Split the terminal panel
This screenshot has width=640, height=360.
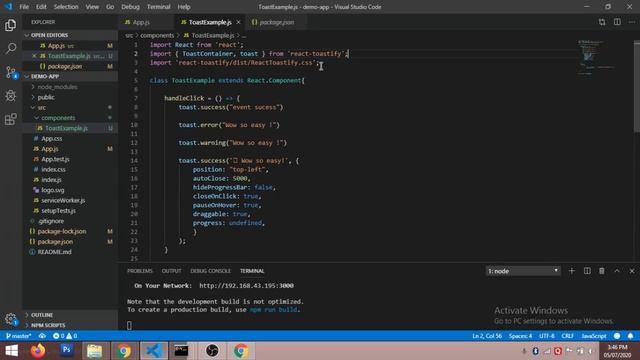click(x=587, y=271)
